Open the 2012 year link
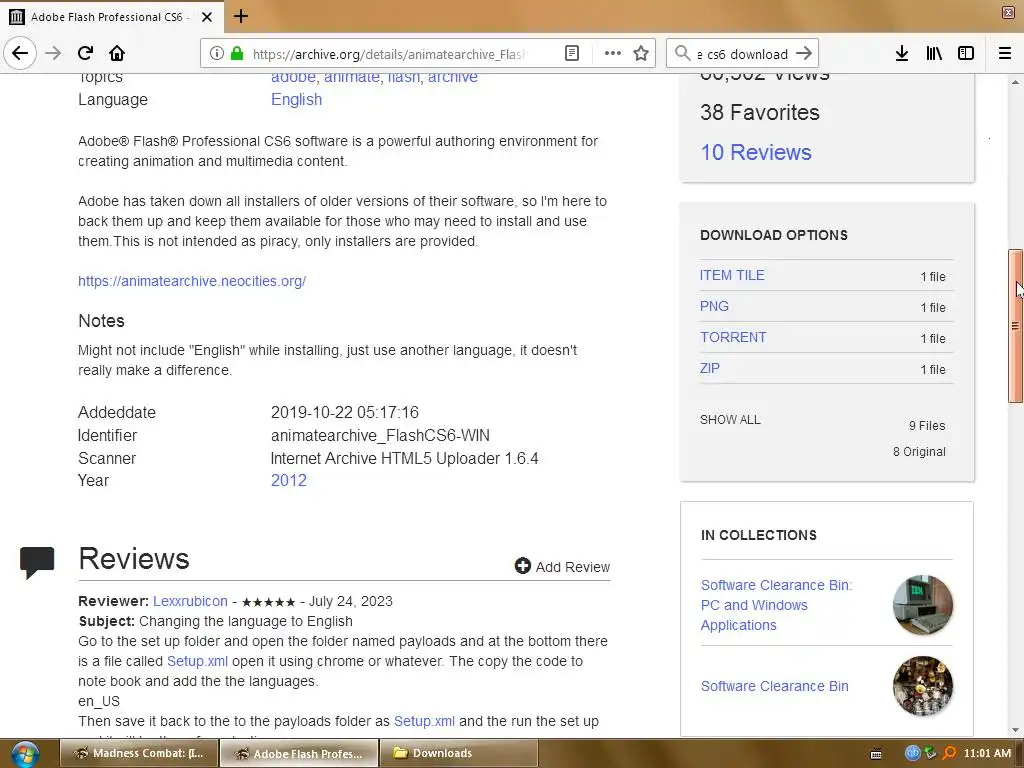Viewport: 1024px width, 768px height. coord(289,480)
